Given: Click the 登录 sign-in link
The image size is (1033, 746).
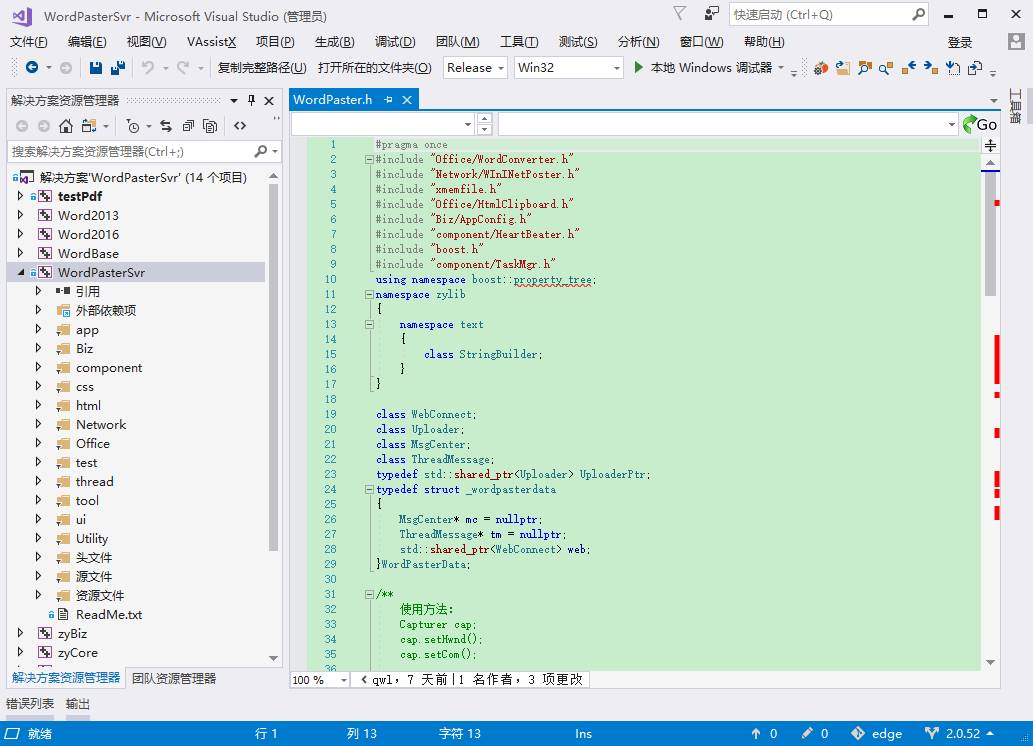Looking at the screenshot, I should pos(959,42).
